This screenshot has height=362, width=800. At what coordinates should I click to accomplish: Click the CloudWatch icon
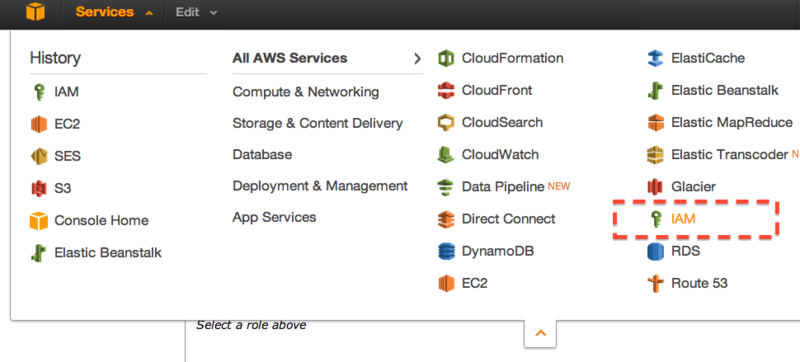[446, 154]
